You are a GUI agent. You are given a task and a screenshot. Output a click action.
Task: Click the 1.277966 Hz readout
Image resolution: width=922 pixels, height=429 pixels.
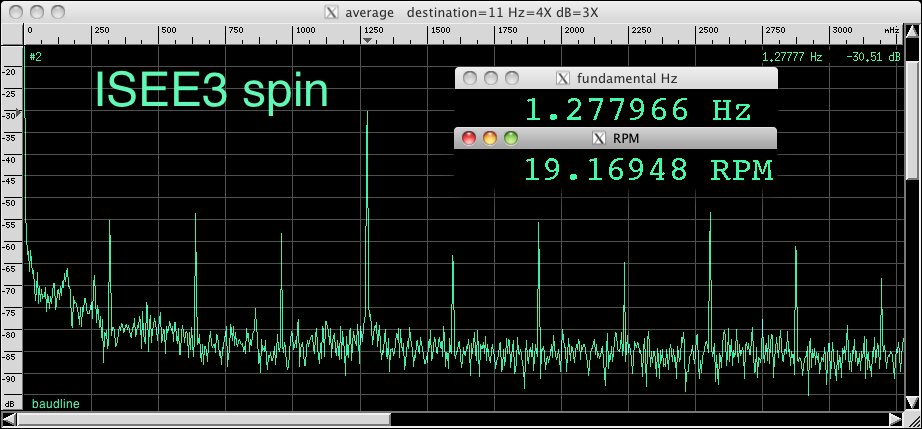pos(638,110)
